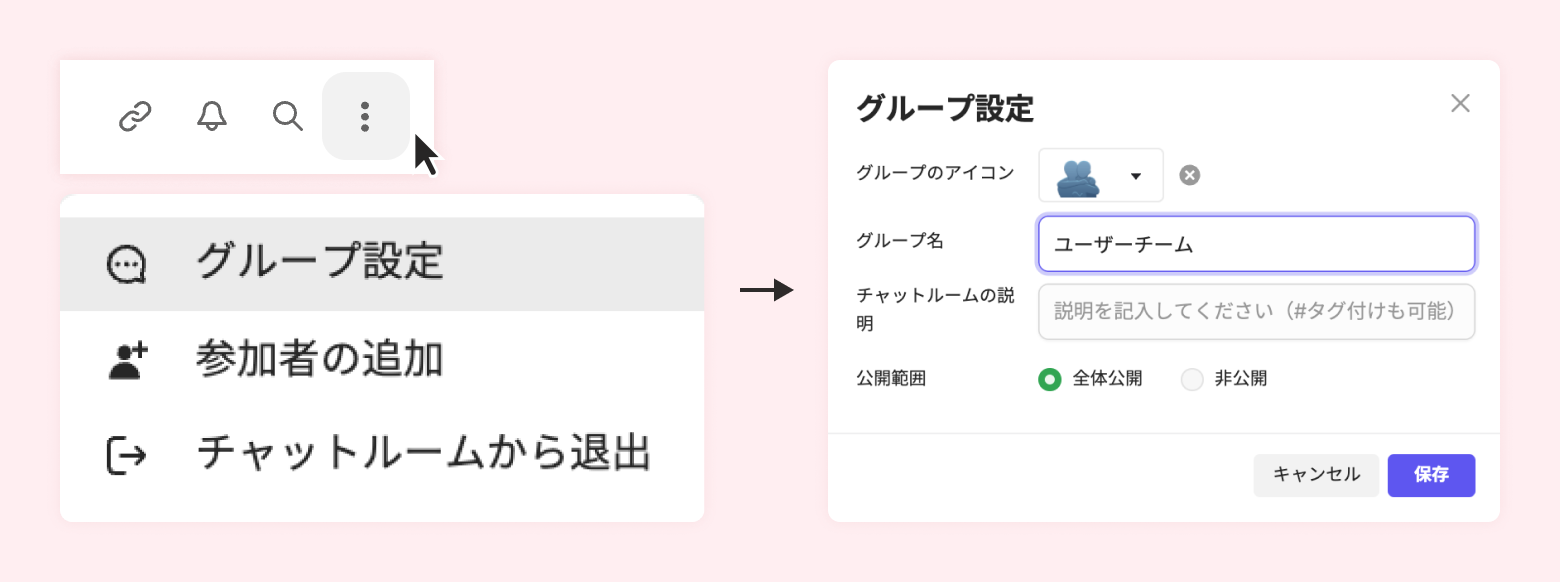Click the add-person icon beside 参加者の追加

tap(127, 360)
